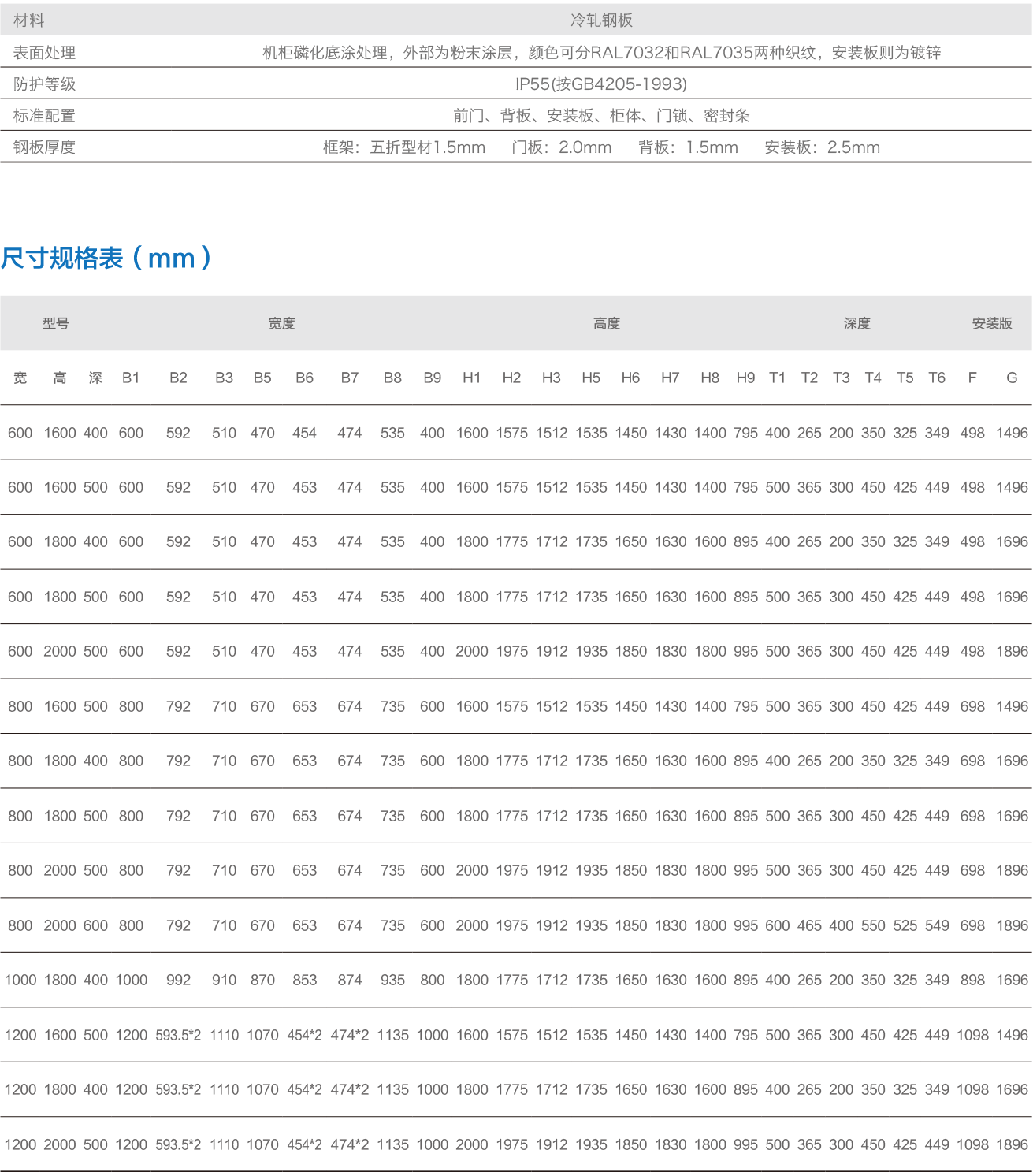
Task: Click the IP55(按GB4205-1993) protection value
Action: pos(601,84)
